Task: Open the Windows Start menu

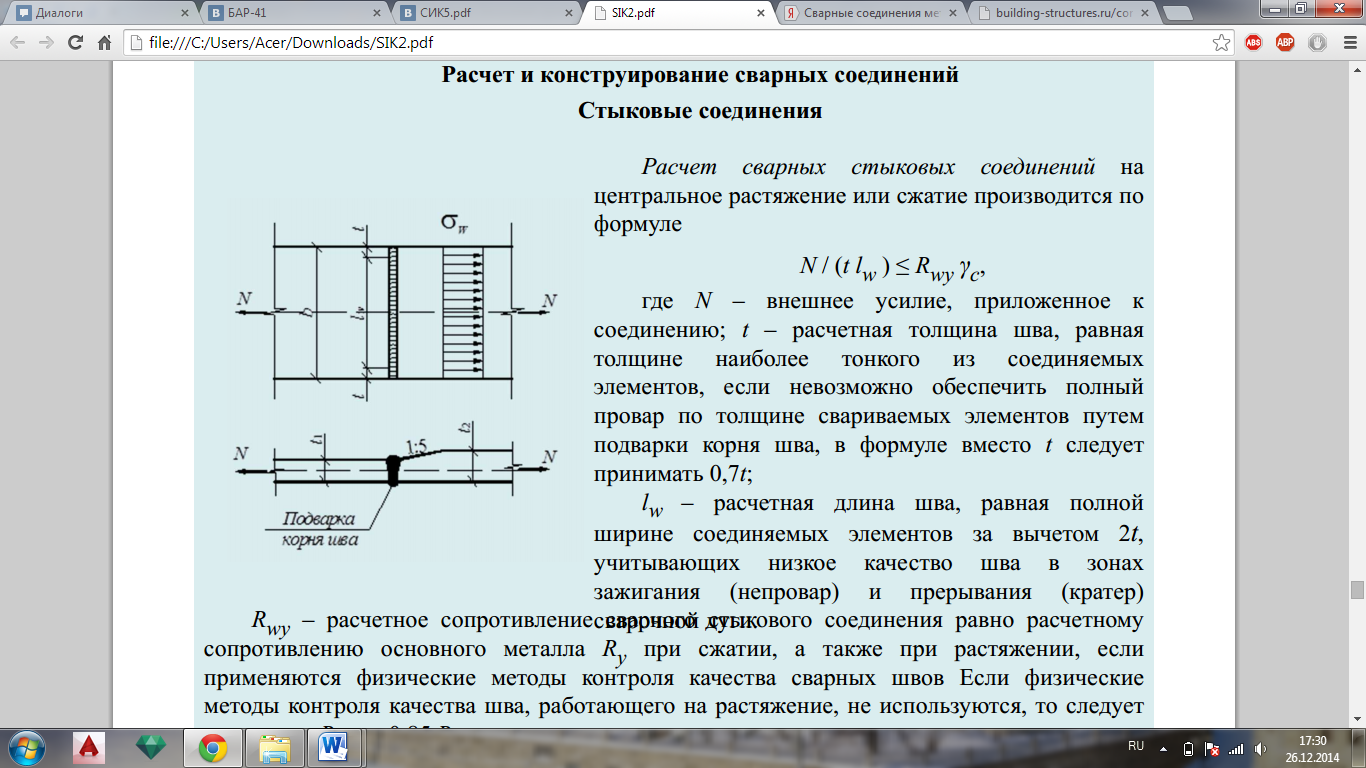Action: click(27, 747)
